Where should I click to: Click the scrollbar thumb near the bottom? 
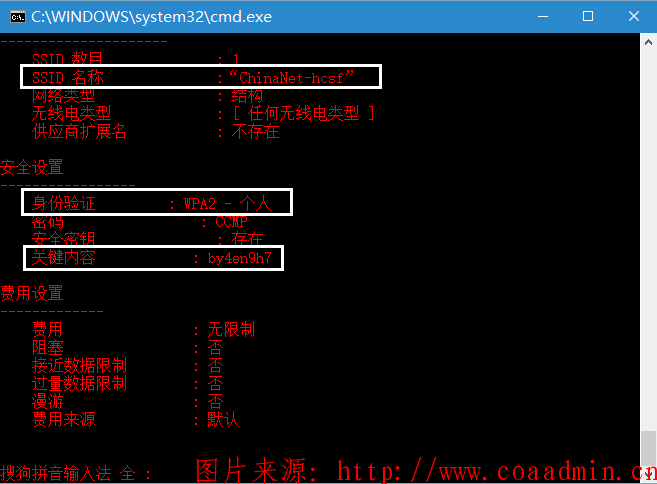pos(648,448)
